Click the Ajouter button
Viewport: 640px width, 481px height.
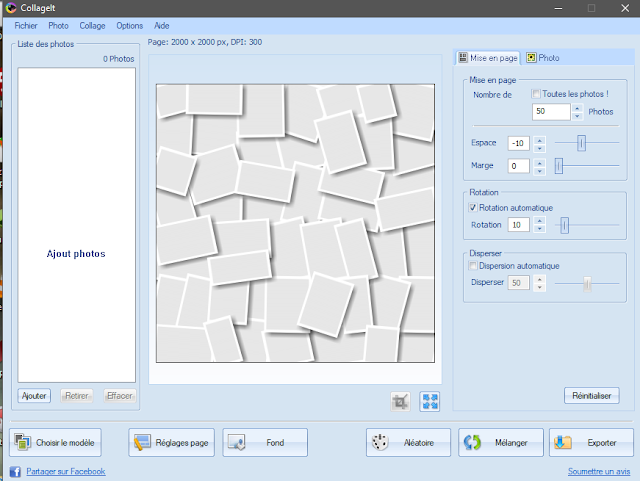click(x=34, y=396)
